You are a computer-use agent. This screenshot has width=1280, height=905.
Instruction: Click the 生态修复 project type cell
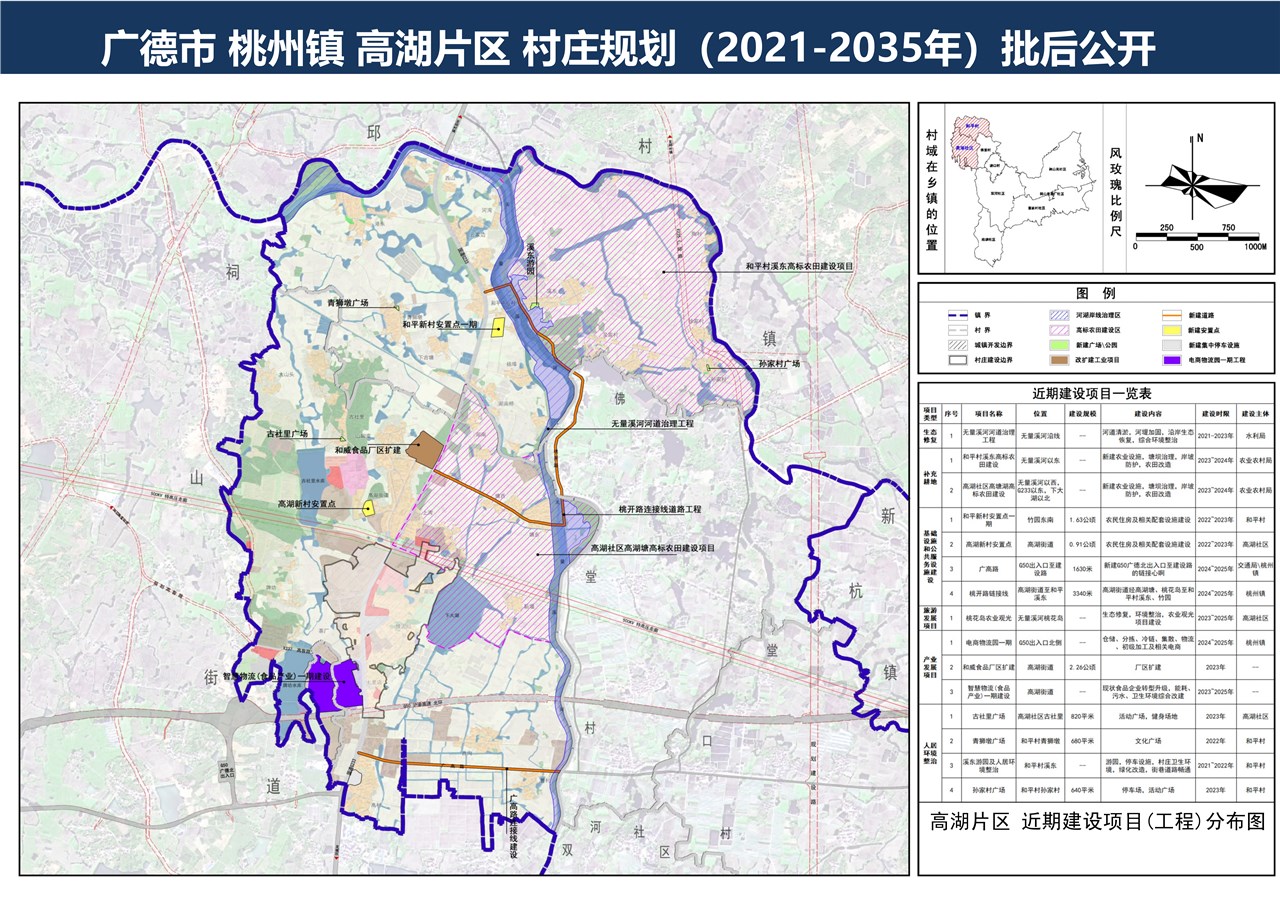(x=930, y=436)
